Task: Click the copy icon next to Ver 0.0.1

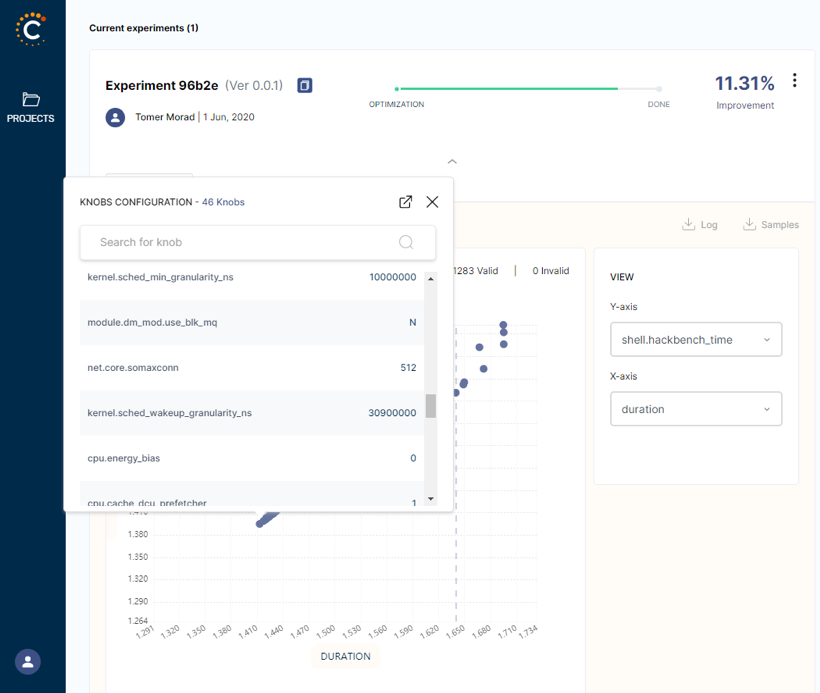Action: 304,85
